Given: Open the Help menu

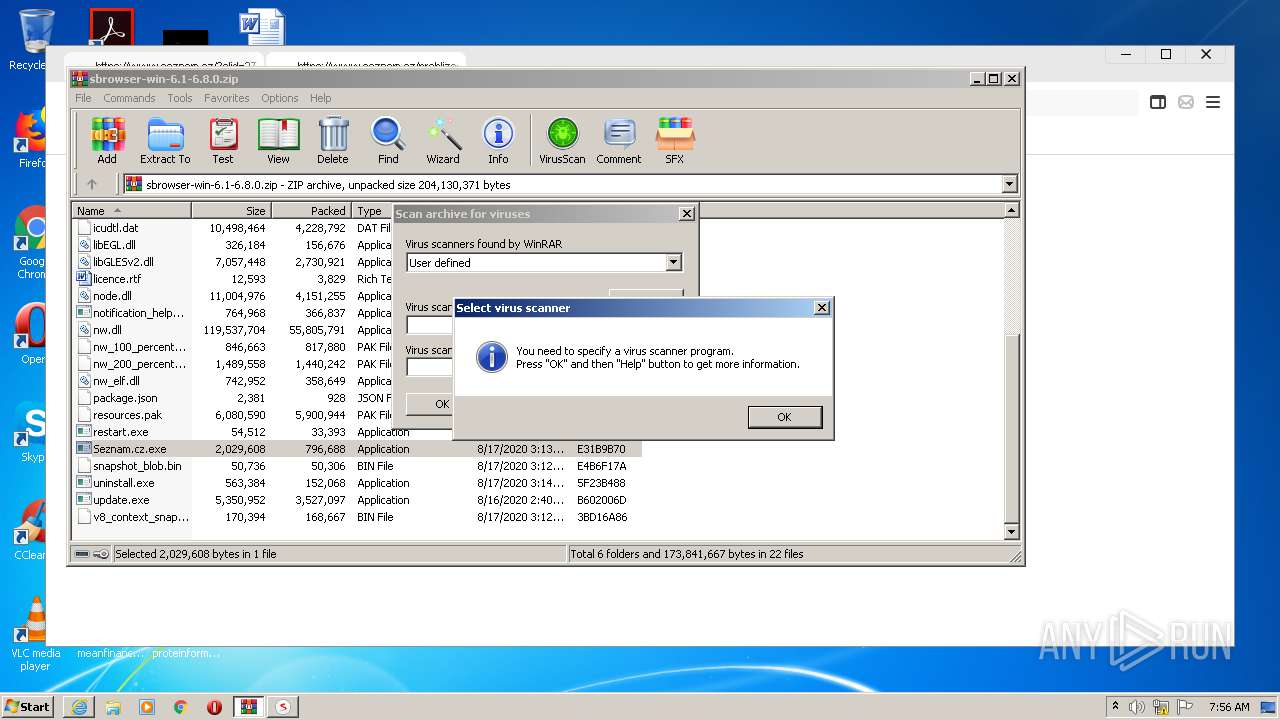Looking at the screenshot, I should pos(320,98).
